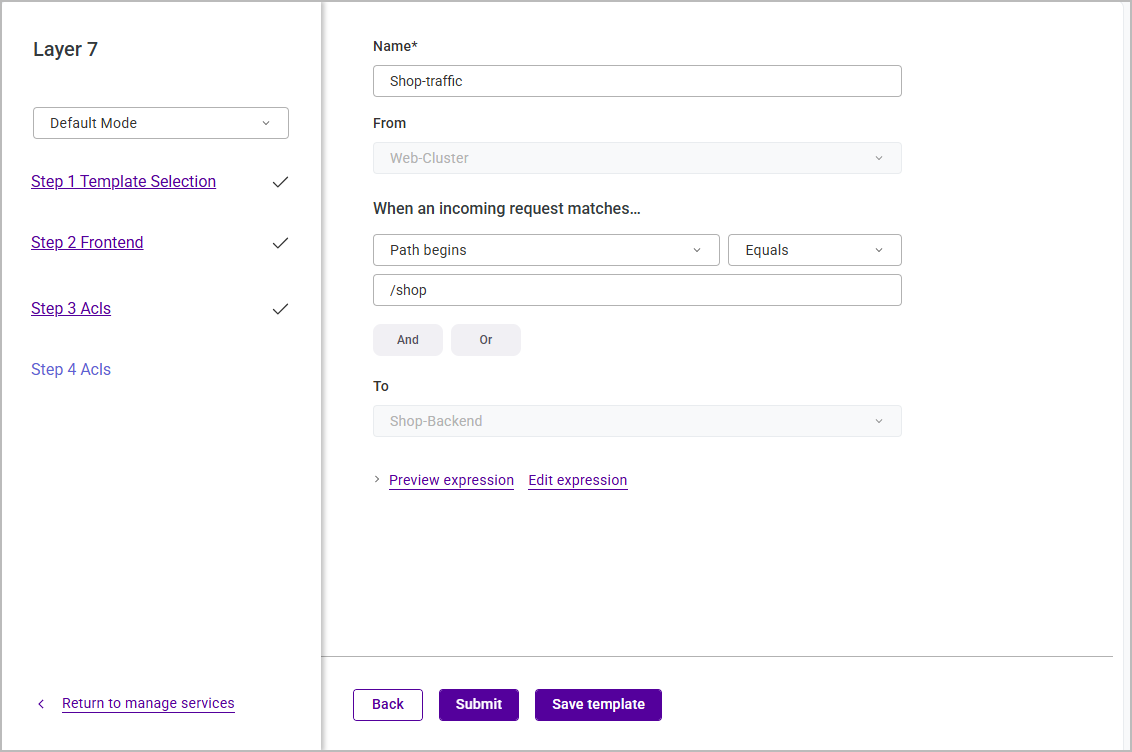The image size is (1132, 752).
Task: Open Step 3 Acls
Action: pyautogui.click(x=71, y=309)
